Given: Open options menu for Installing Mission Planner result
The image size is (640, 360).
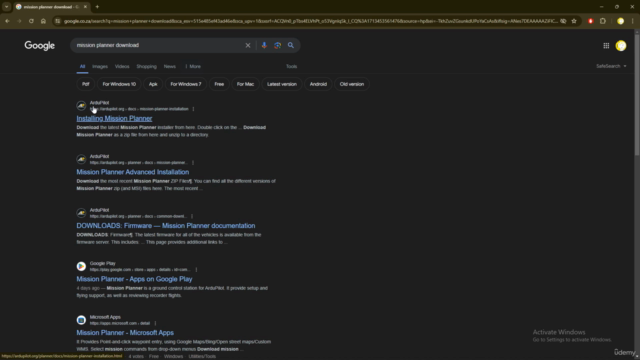Looking at the screenshot, I should click(193, 109).
